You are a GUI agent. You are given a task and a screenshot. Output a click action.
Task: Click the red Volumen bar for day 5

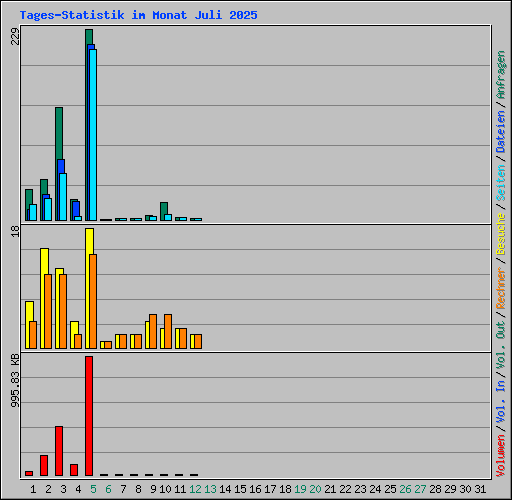tap(89, 416)
